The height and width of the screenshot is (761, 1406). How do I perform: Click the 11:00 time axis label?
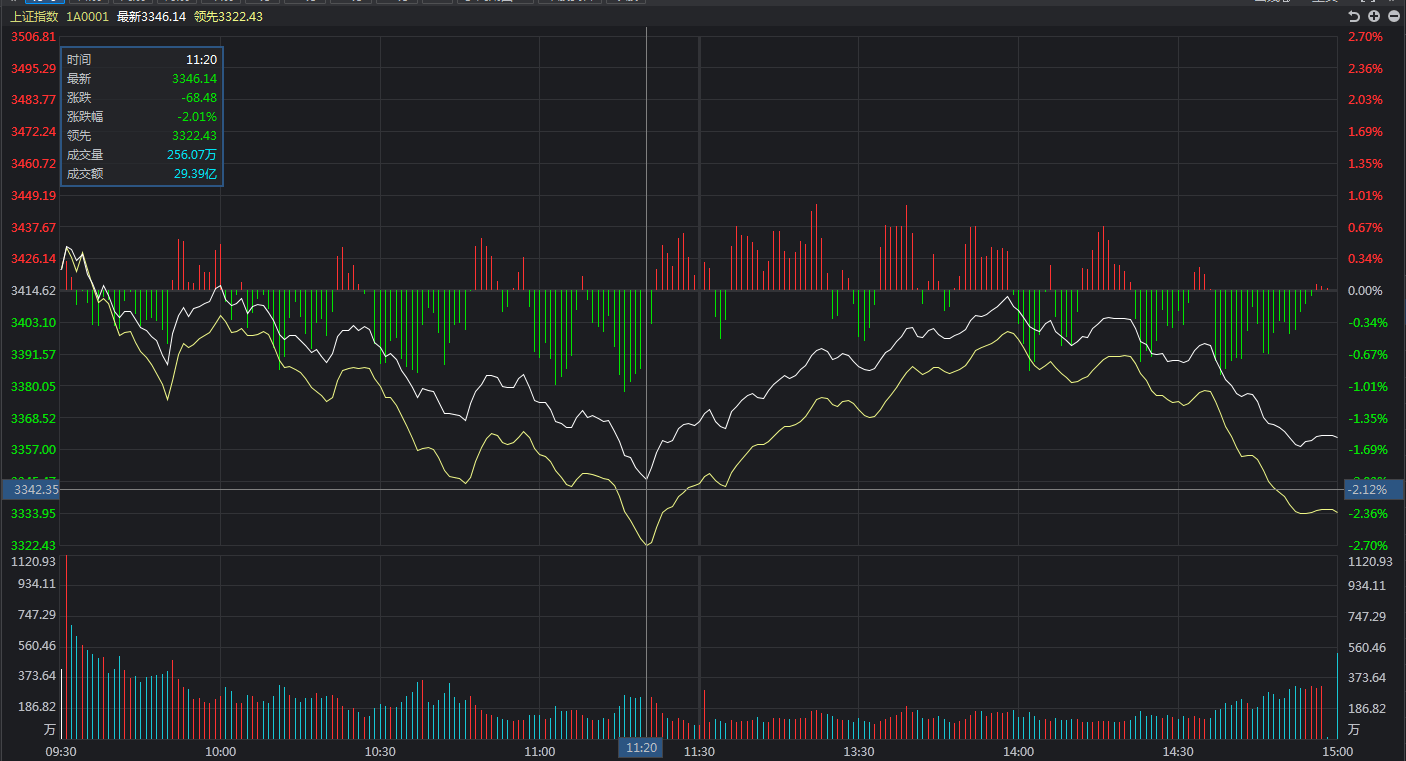point(539,751)
